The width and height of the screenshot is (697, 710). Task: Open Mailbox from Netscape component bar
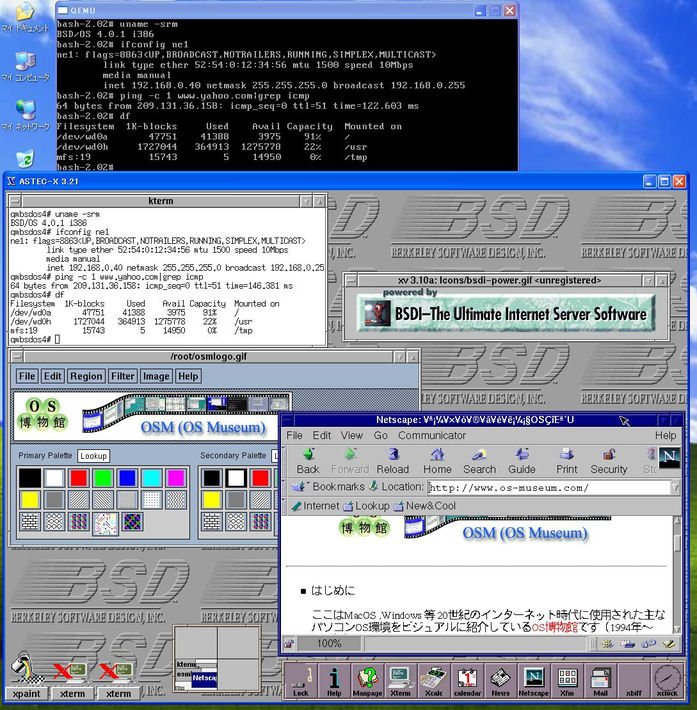pyautogui.click(x=628, y=643)
